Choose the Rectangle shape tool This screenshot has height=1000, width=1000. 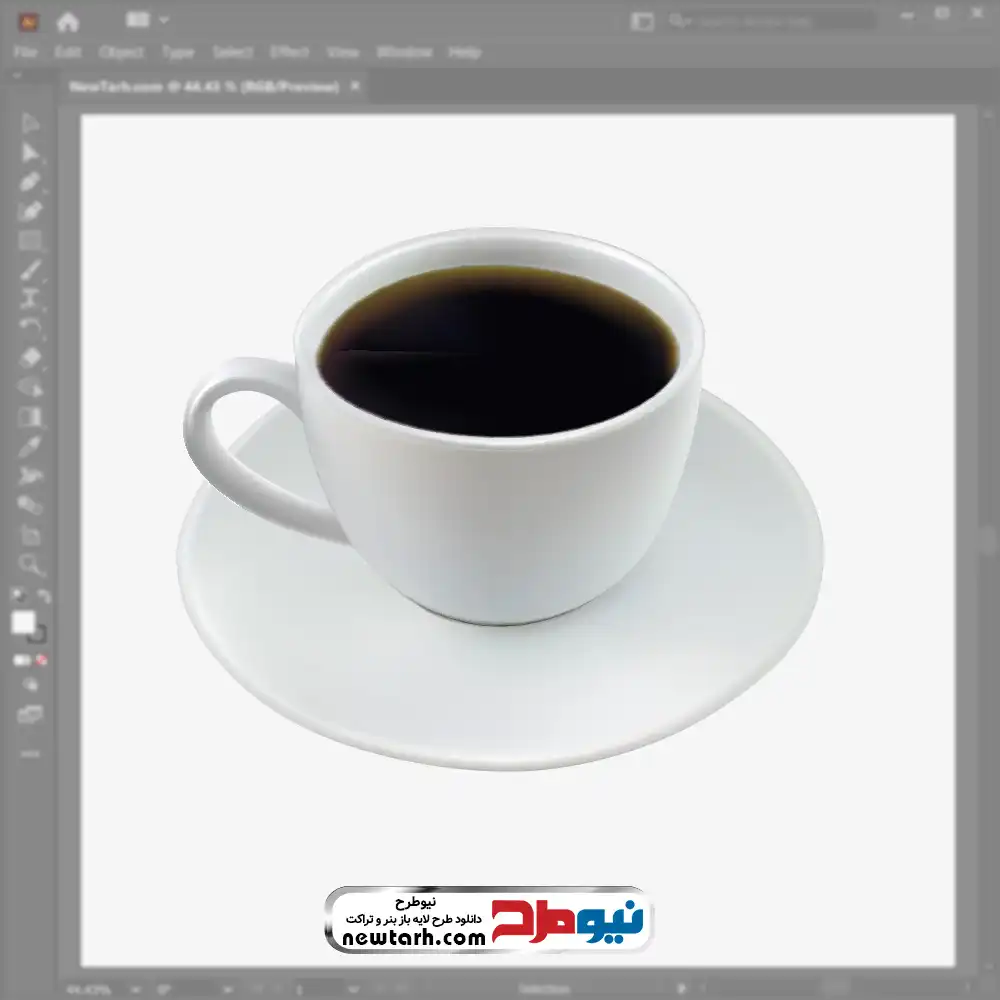coord(30,240)
